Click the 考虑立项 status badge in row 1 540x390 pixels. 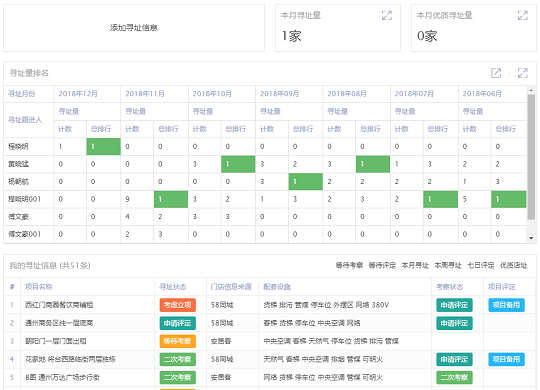click(x=178, y=305)
